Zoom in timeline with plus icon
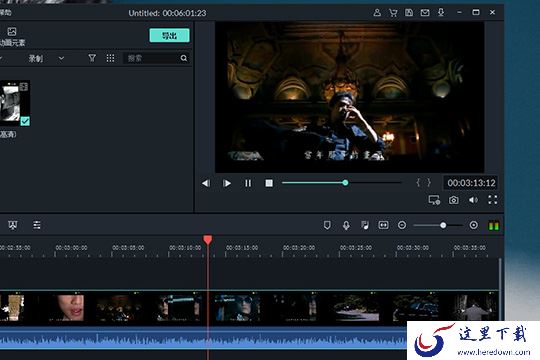The width and height of the screenshot is (540, 360). pos(474,225)
